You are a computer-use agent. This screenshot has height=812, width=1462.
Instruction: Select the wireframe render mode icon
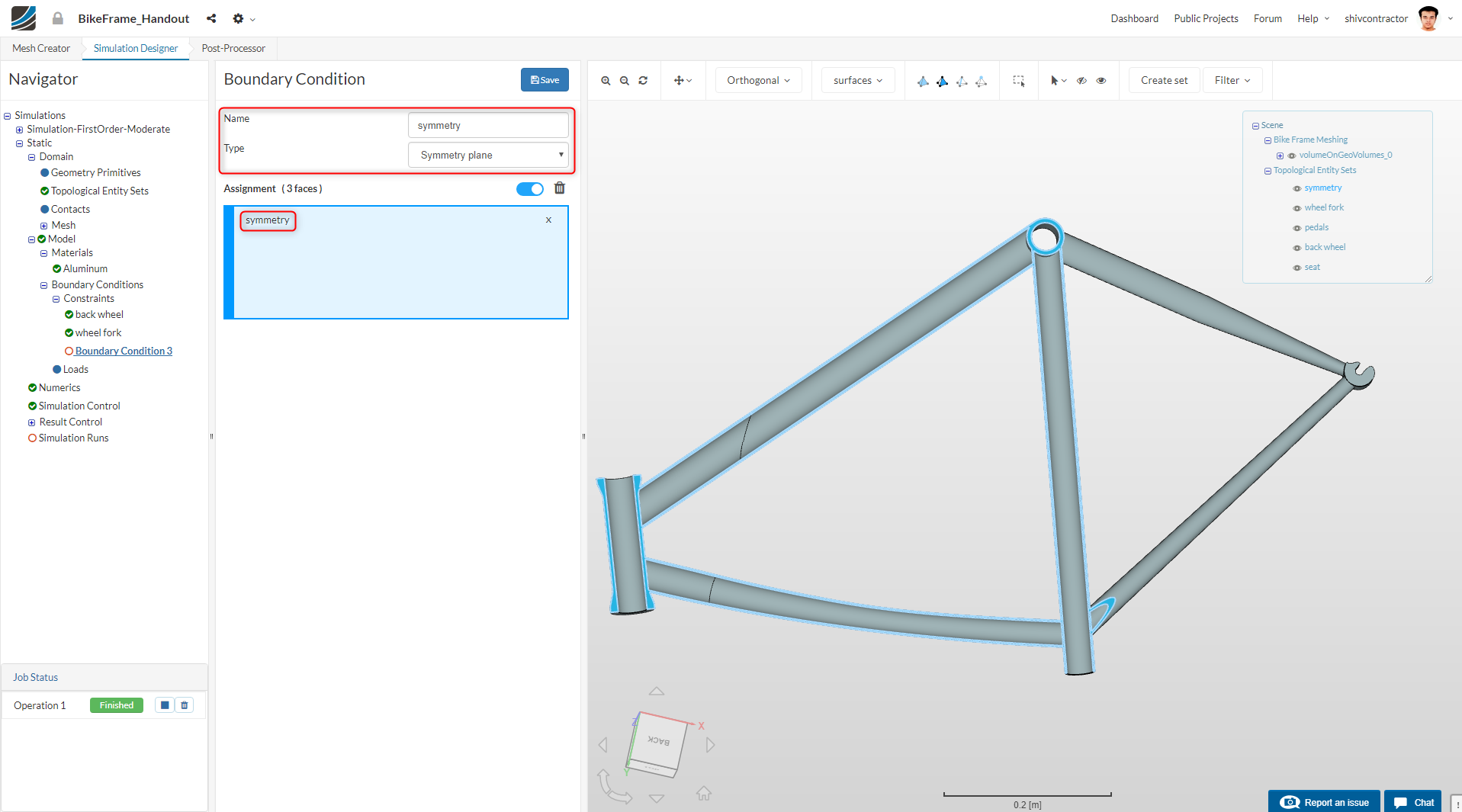(x=962, y=81)
